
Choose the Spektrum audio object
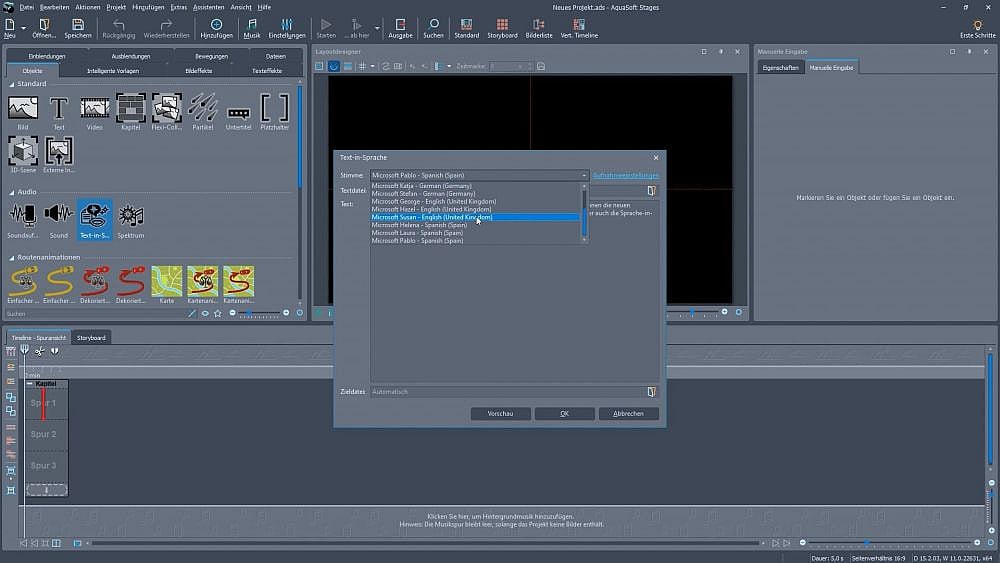coord(131,214)
